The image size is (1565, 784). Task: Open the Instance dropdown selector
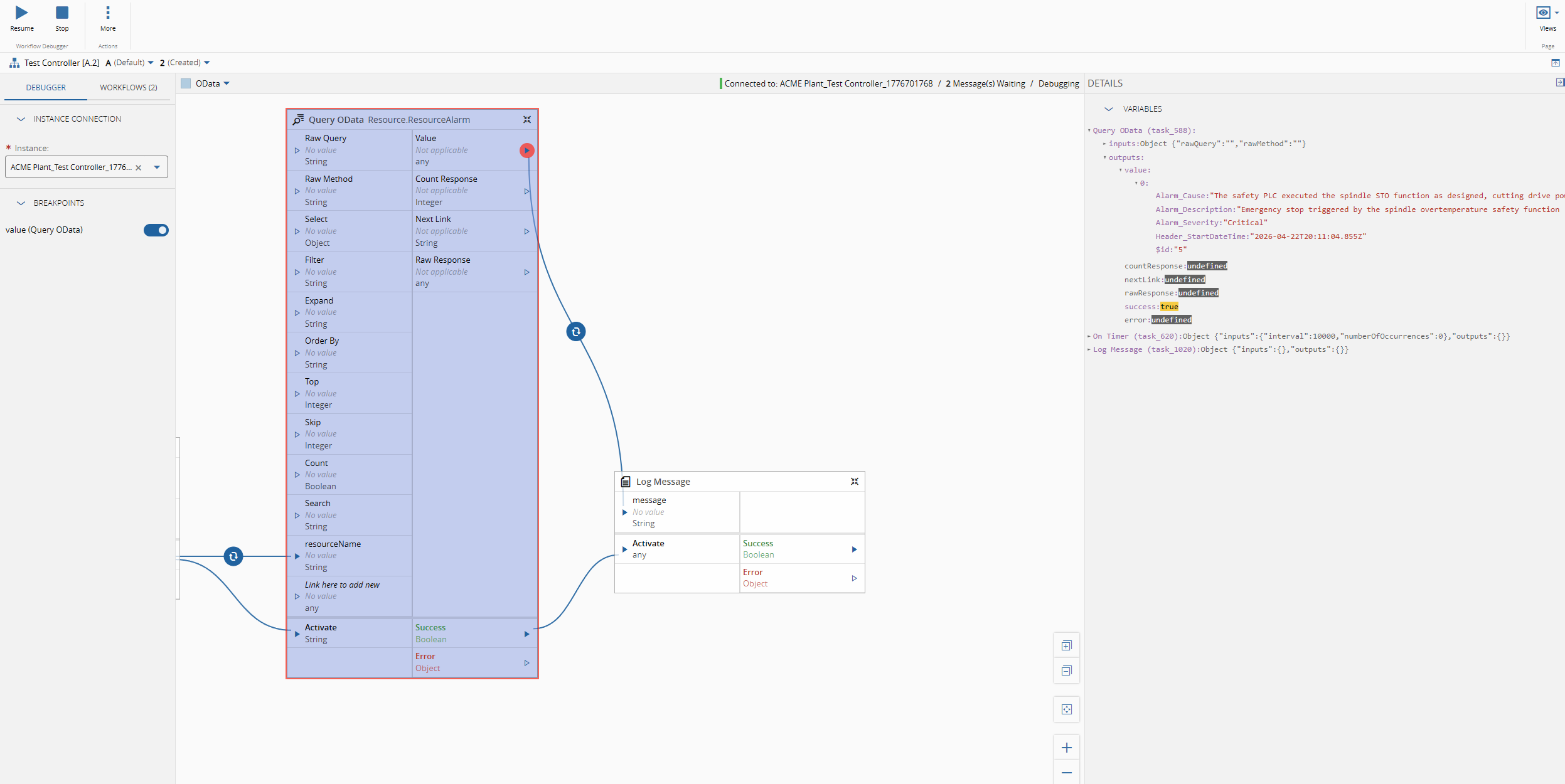point(156,167)
